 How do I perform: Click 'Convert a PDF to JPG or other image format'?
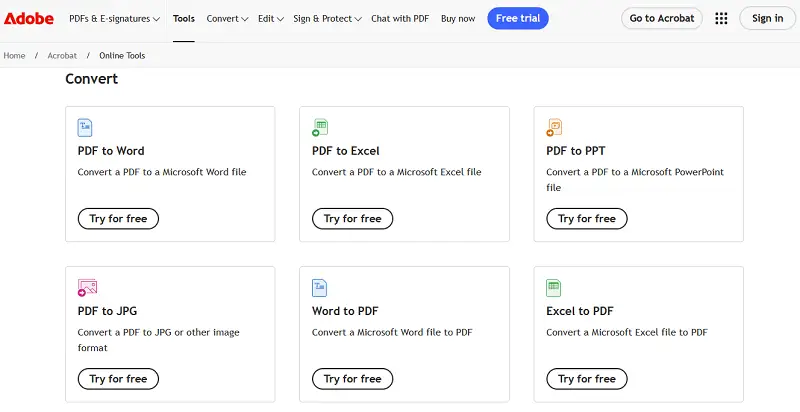click(158, 340)
